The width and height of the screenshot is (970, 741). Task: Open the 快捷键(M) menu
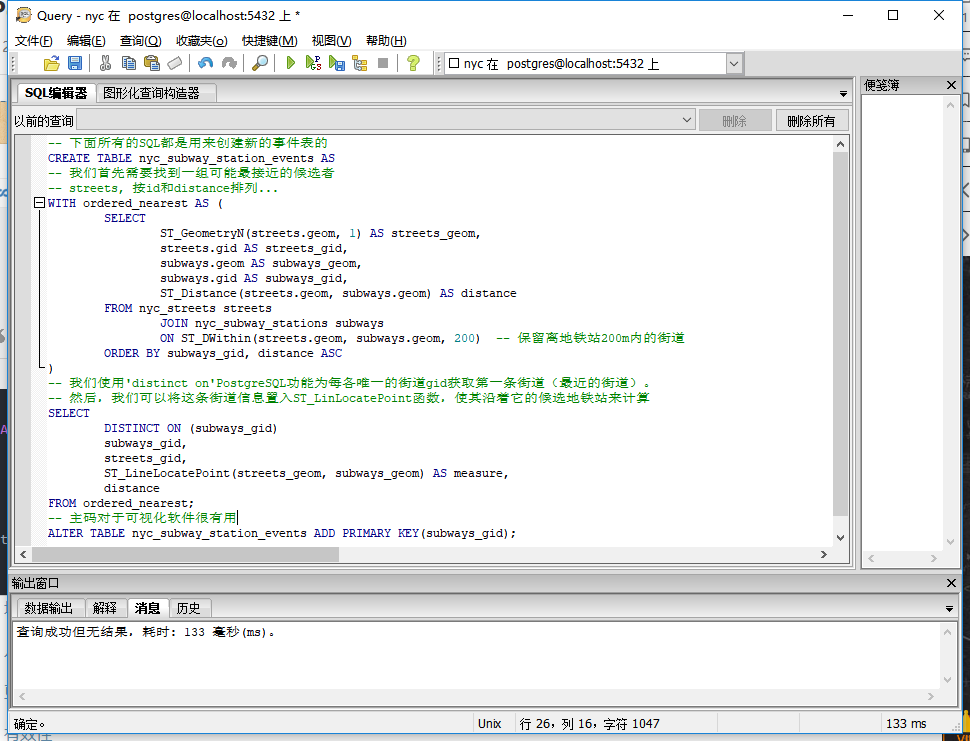(269, 41)
